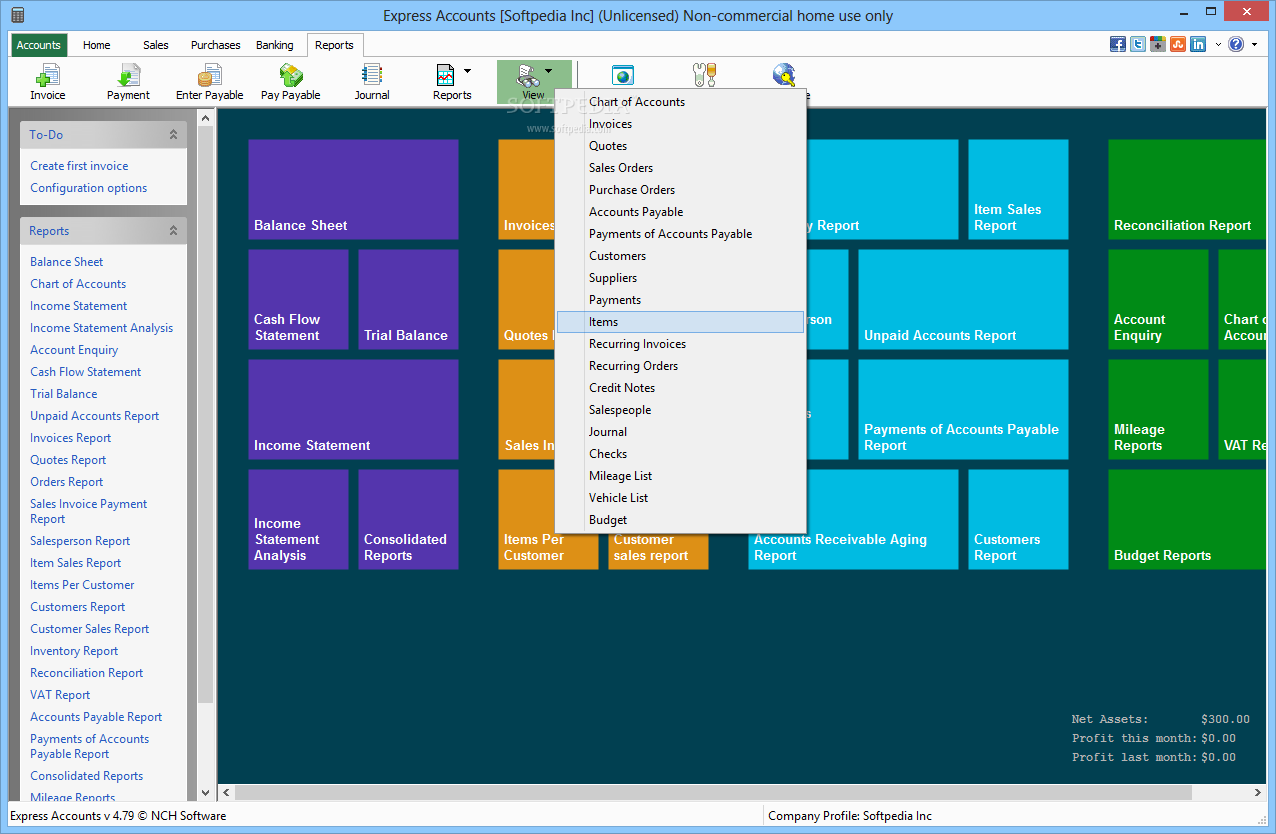Image resolution: width=1276 pixels, height=834 pixels.
Task: Click the Pay Payable toolbar icon
Action: coord(291,75)
